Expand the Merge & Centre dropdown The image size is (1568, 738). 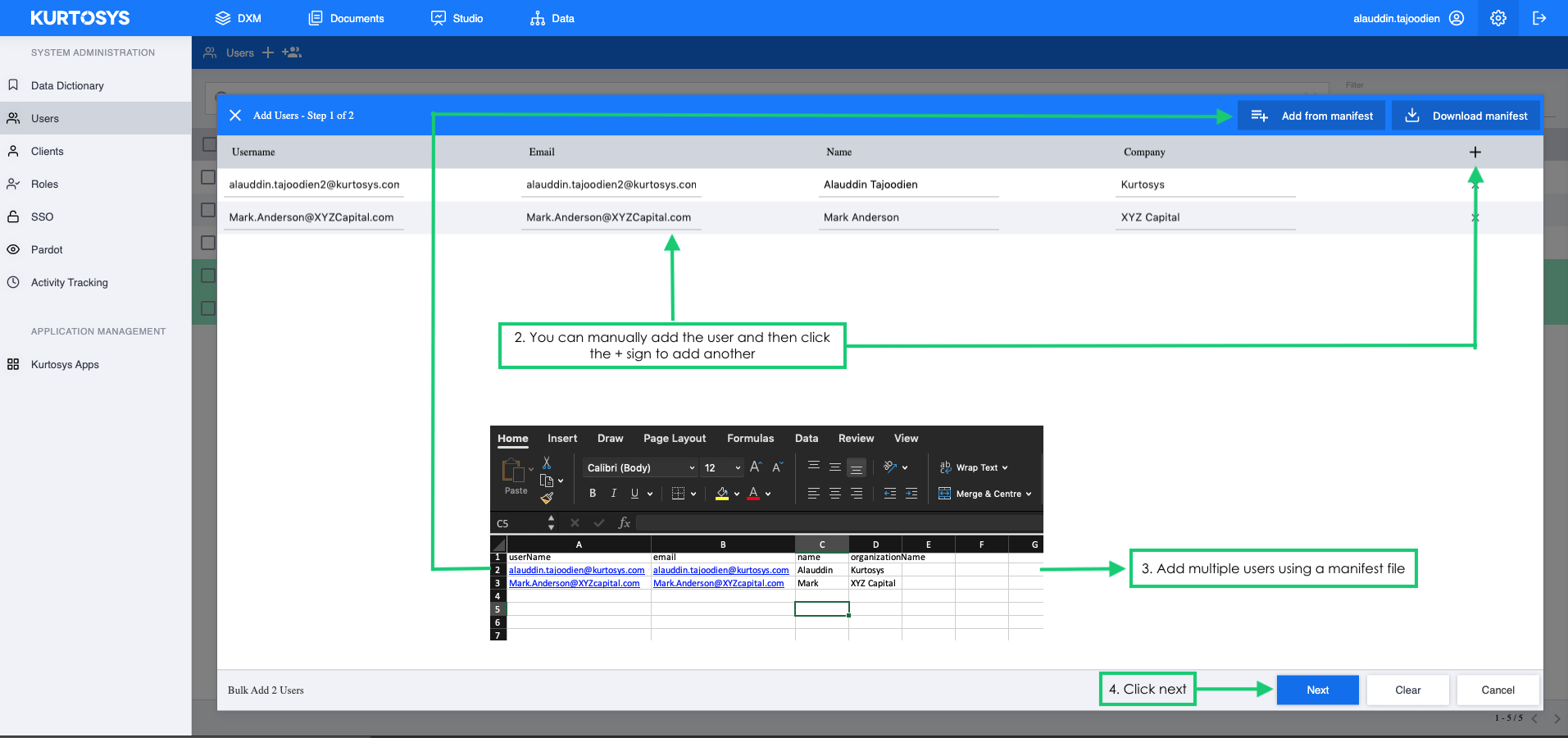pos(1028,494)
